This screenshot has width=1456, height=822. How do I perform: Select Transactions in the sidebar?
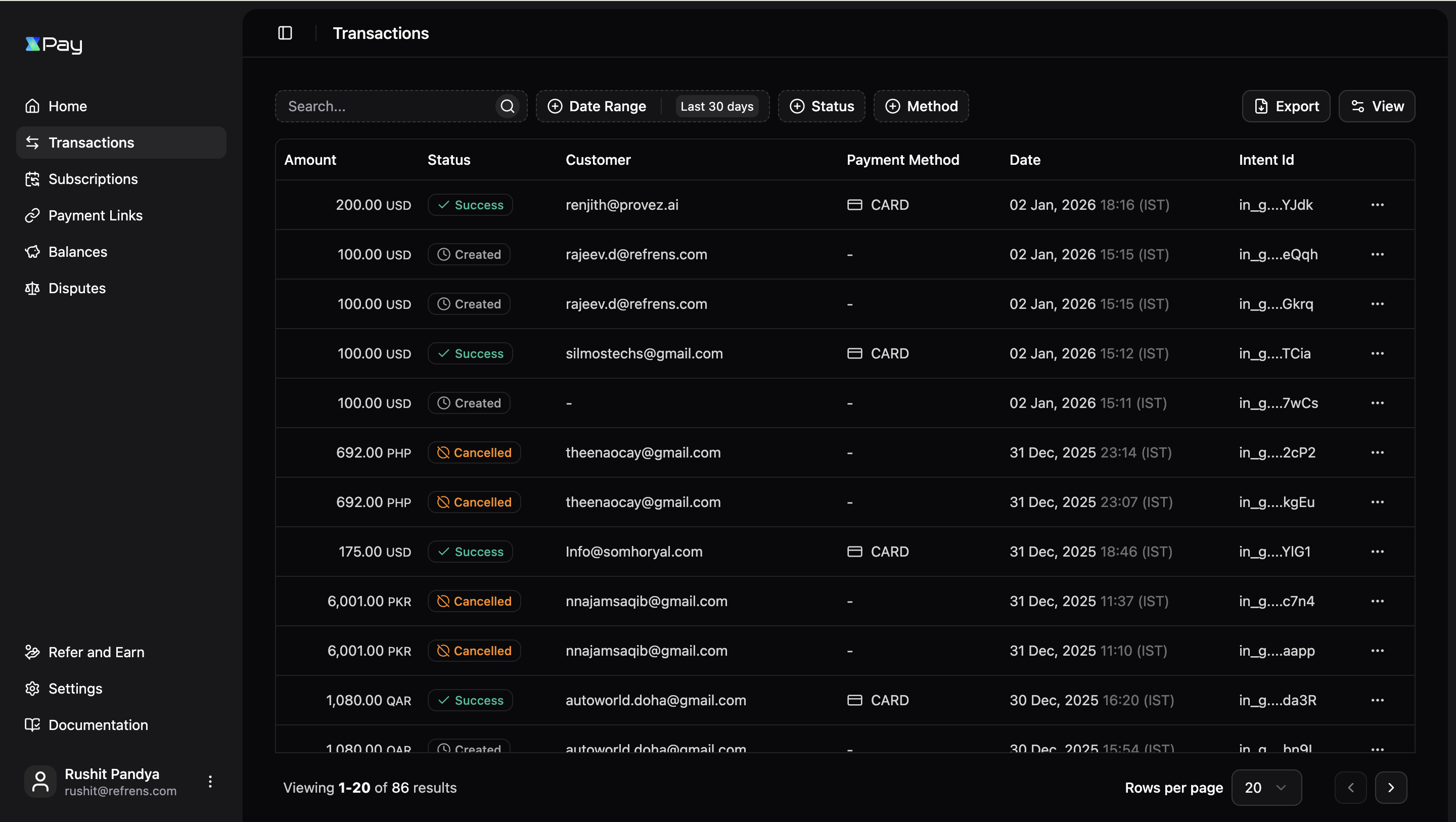(92, 143)
